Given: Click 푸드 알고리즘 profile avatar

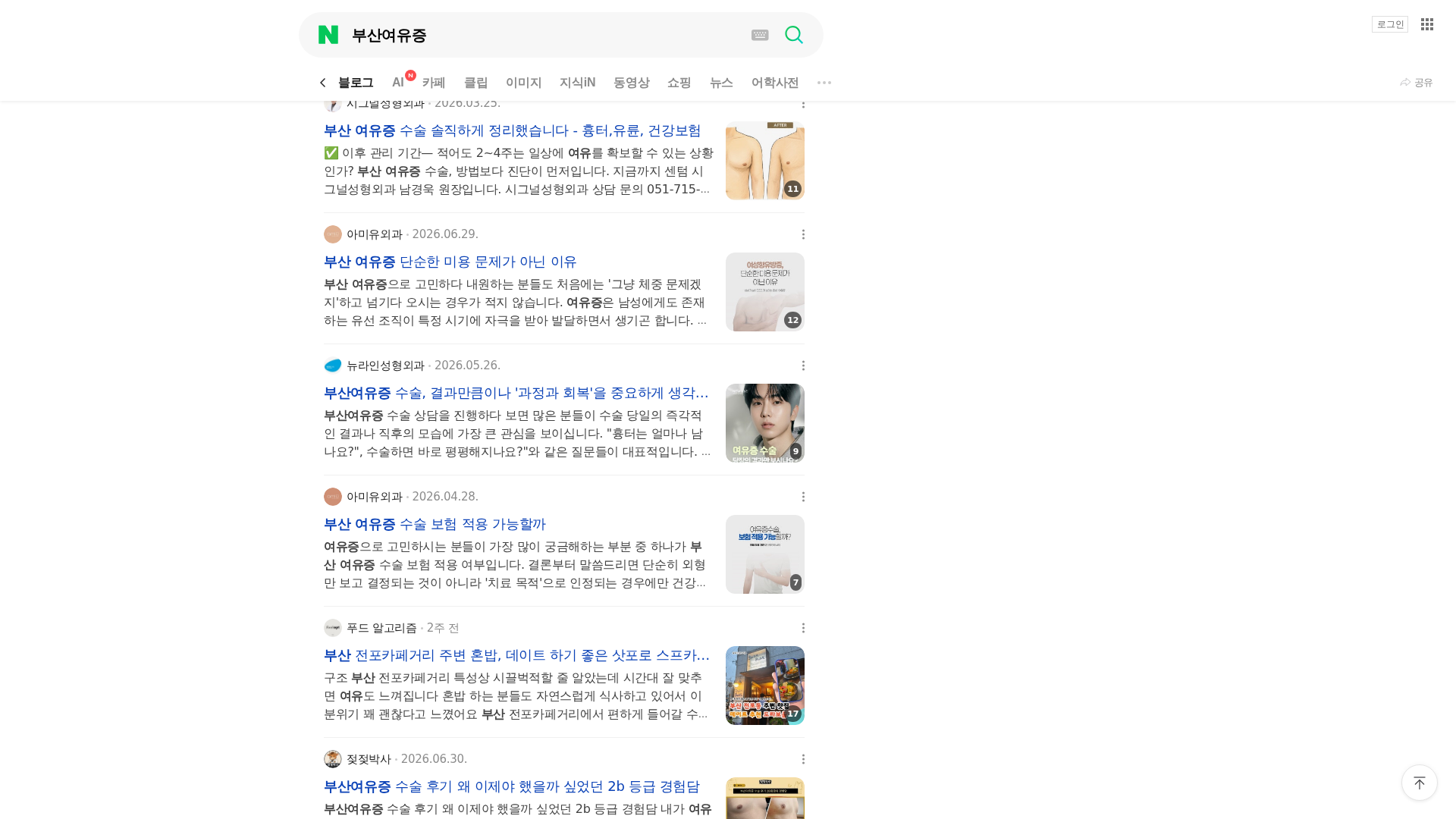Looking at the screenshot, I should pyautogui.click(x=333, y=628).
